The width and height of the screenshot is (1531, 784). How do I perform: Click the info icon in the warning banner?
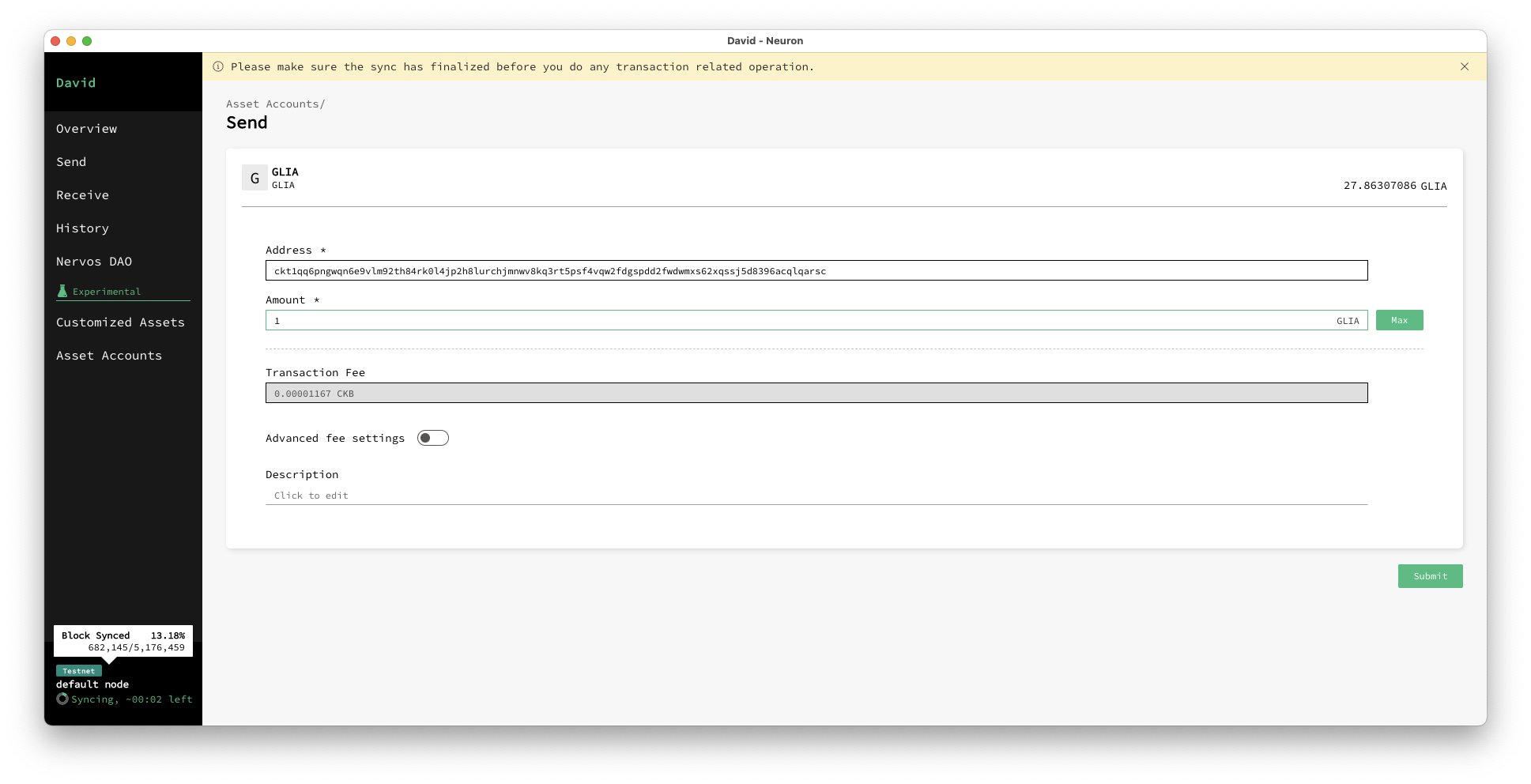click(218, 66)
